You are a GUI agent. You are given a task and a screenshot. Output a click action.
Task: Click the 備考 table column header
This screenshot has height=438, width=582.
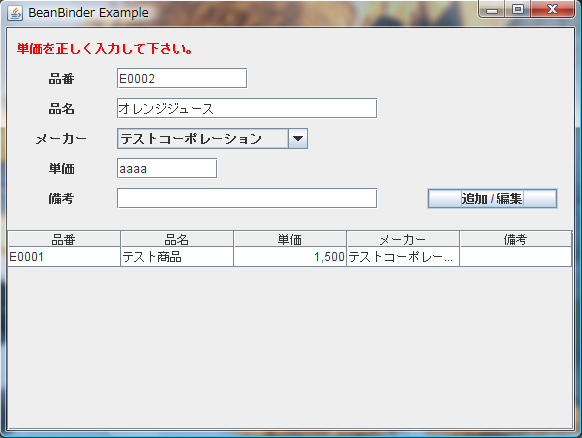coord(516,239)
